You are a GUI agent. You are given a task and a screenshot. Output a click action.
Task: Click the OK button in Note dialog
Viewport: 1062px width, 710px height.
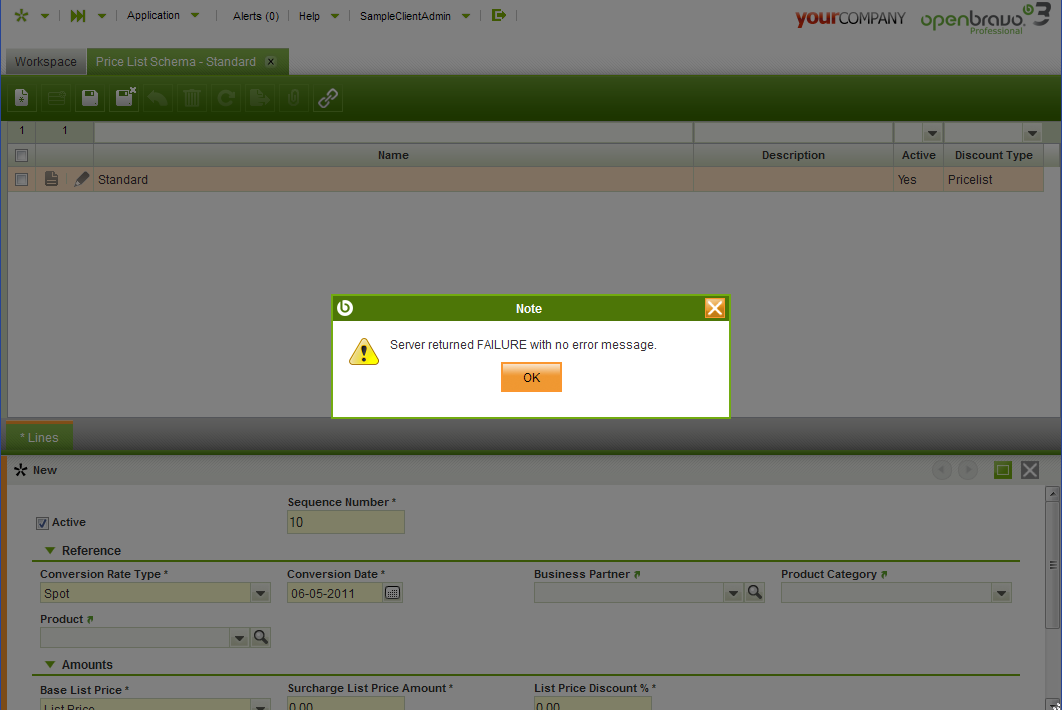(531, 377)
